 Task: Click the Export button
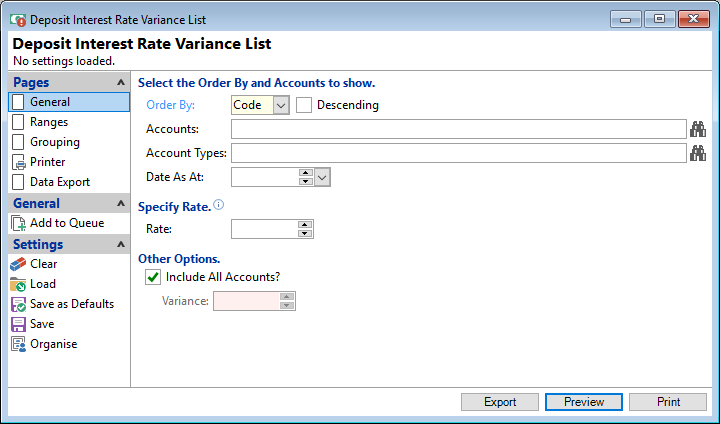point(500,402)
